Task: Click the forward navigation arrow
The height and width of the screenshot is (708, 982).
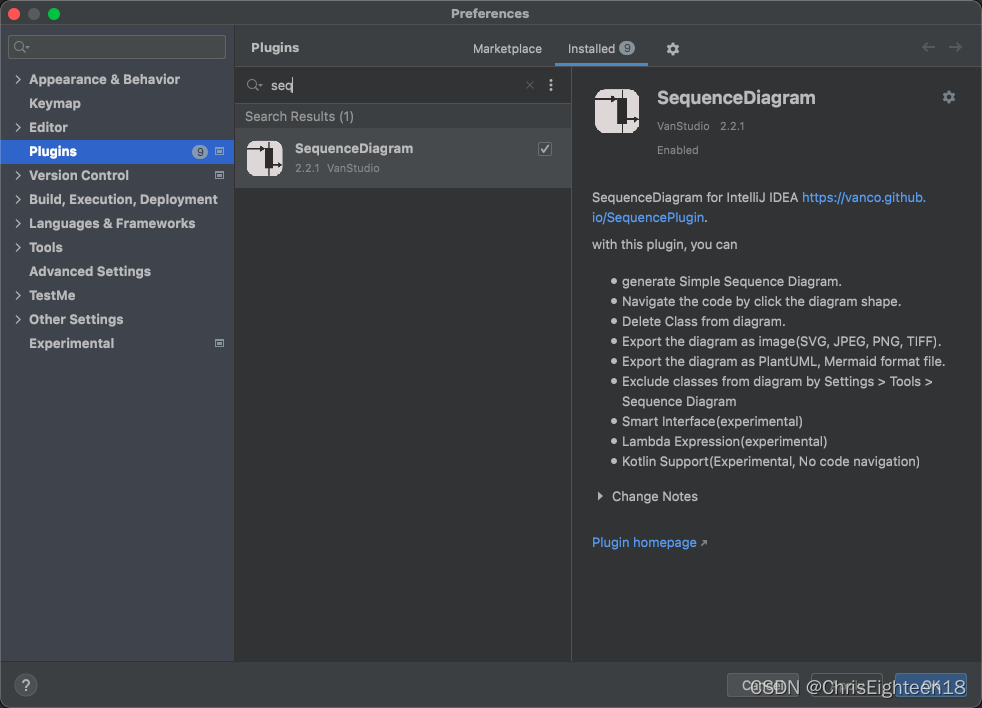Action: [x=955, y=46]
